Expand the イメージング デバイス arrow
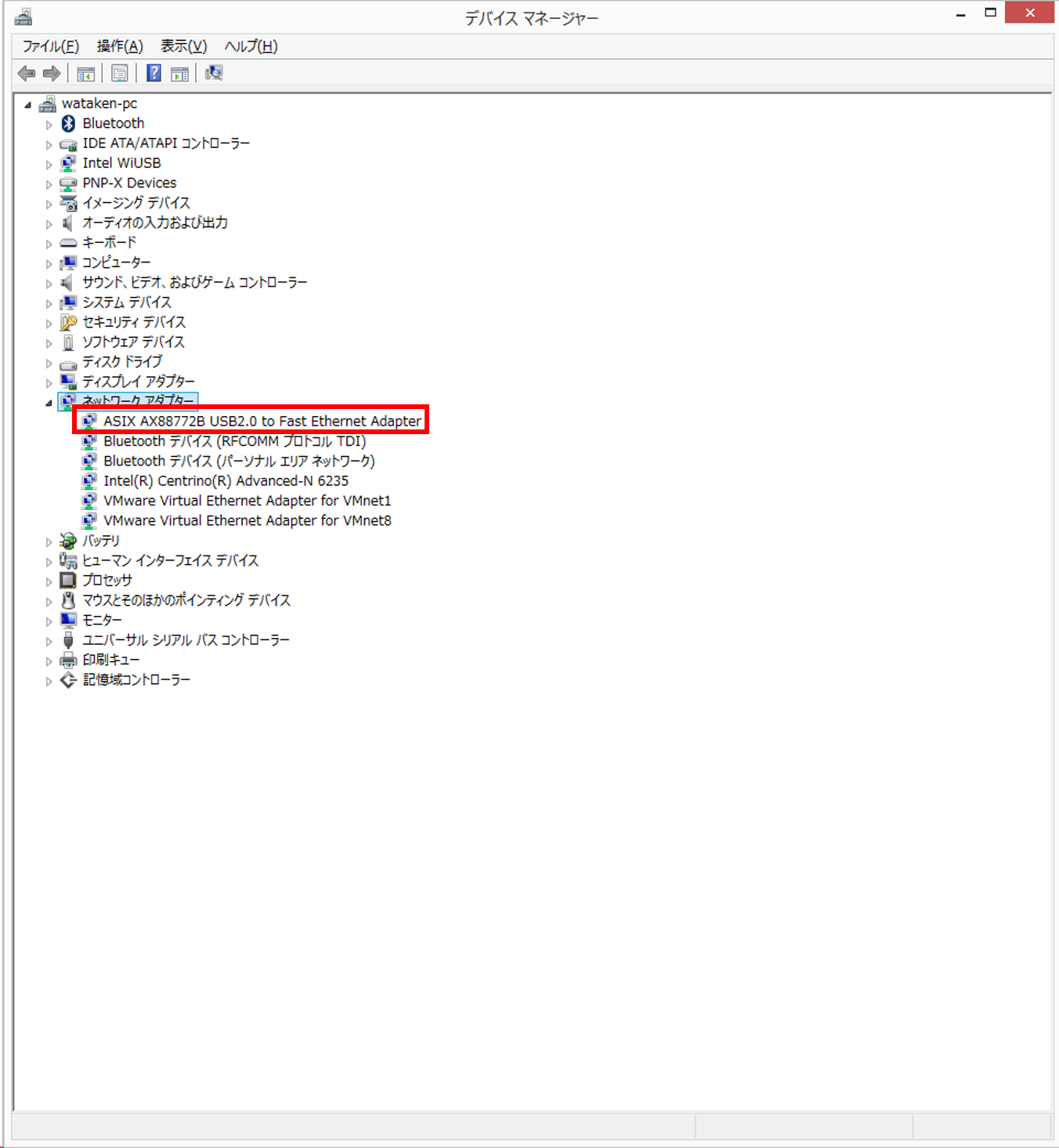The height and width of the screenshot is (1148, 1059). tap(49, 204)
